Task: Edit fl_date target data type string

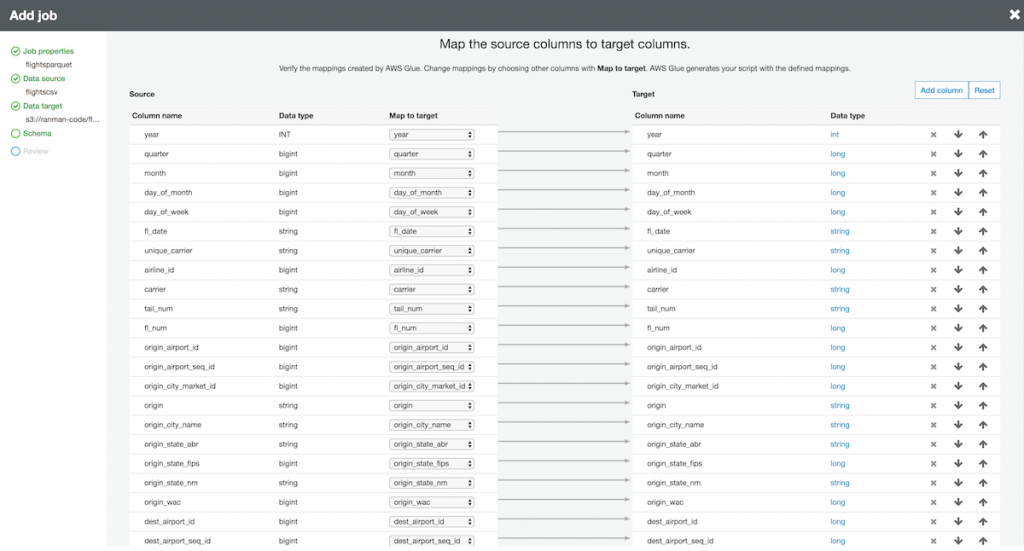Action: 839,231
